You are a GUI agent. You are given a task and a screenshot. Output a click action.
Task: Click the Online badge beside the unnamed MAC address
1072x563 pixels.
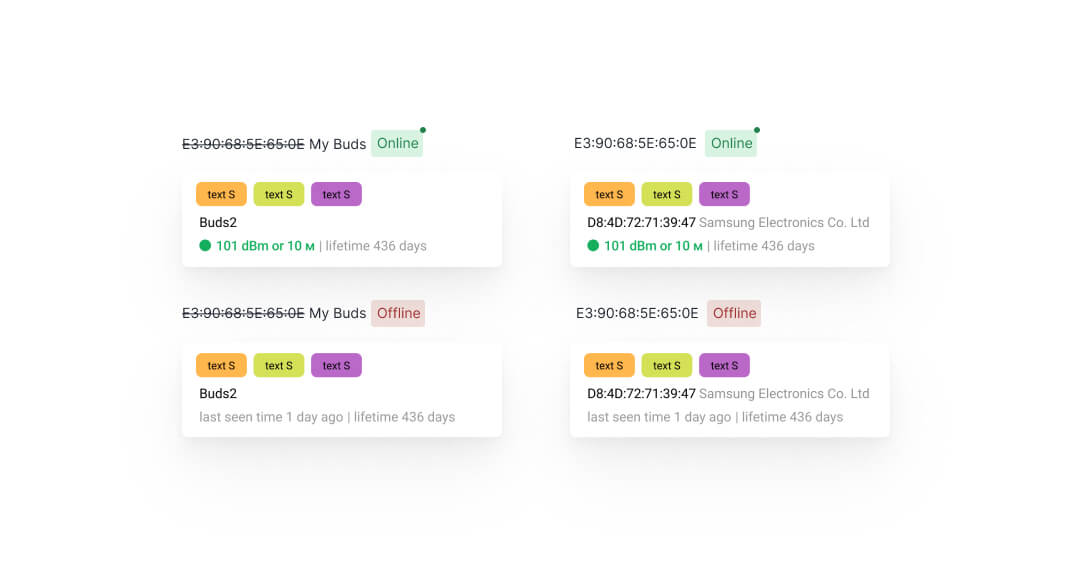(x=731, y=144)
